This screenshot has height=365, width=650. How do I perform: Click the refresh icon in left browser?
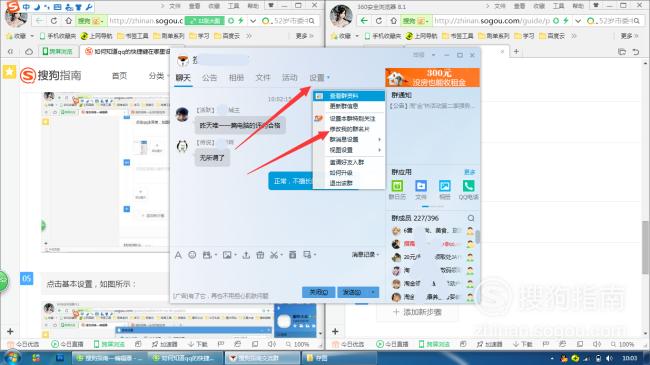click(x=54, y=21)
